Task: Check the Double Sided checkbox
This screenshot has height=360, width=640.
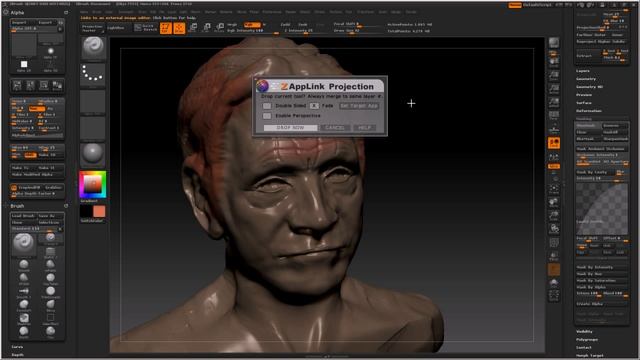Action: [x=267, y=106]
